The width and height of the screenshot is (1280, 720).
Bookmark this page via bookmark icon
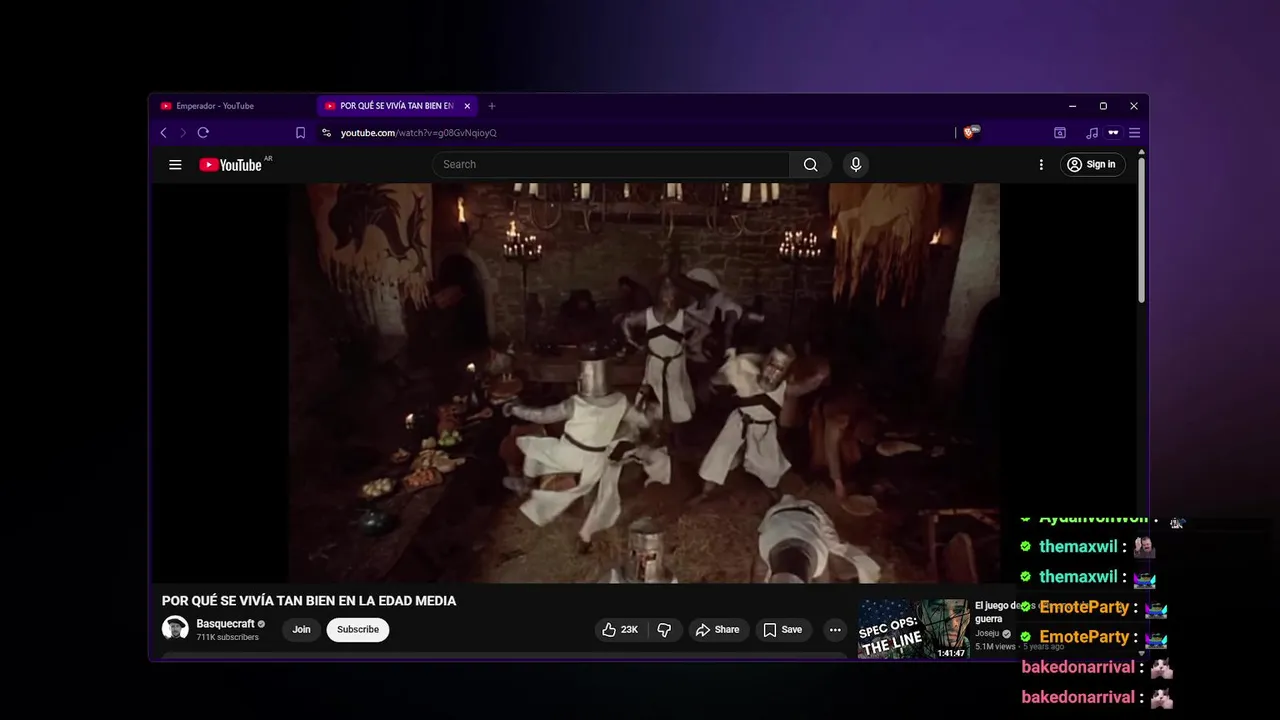click(300, 133)
